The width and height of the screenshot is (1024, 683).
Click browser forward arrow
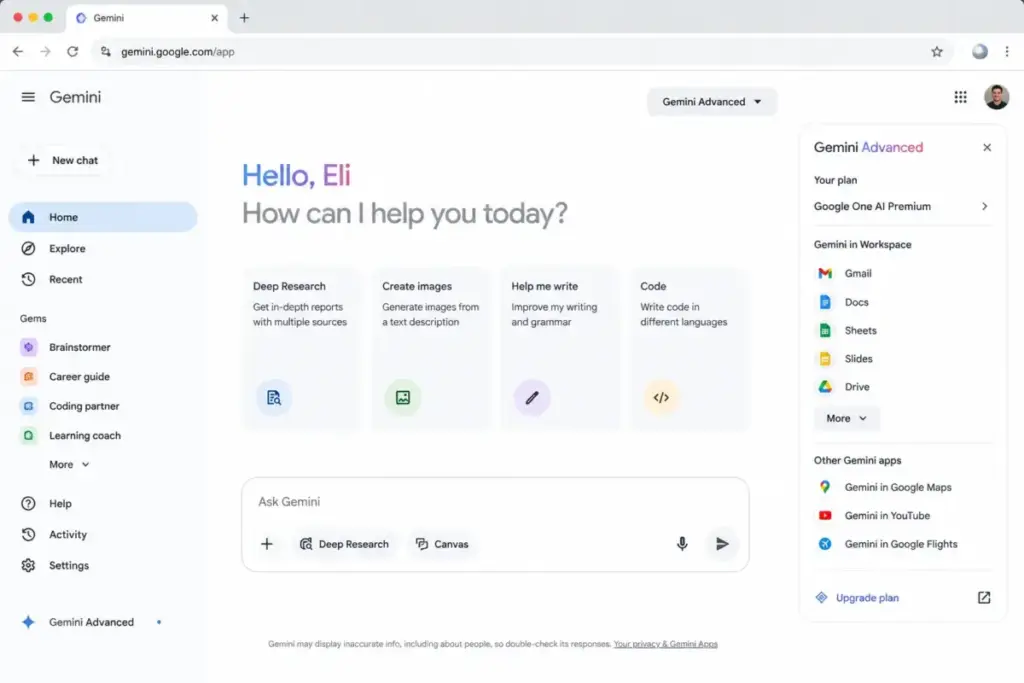click(45, 52)
